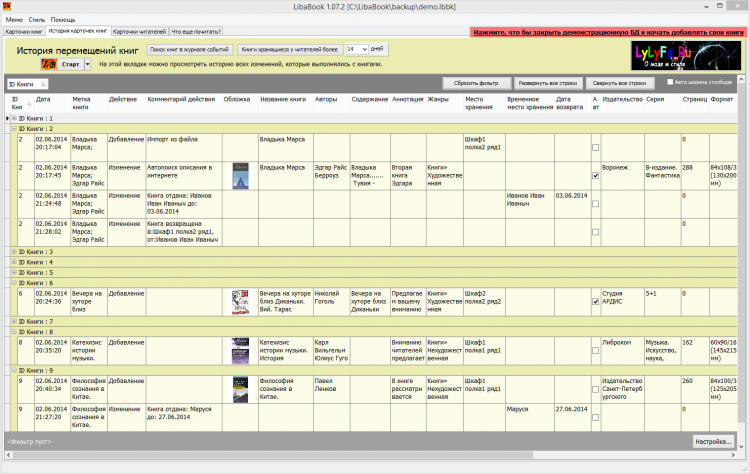Click vertical scrollbar down arrow
The image size is (750, 474).
pos(741,446)
